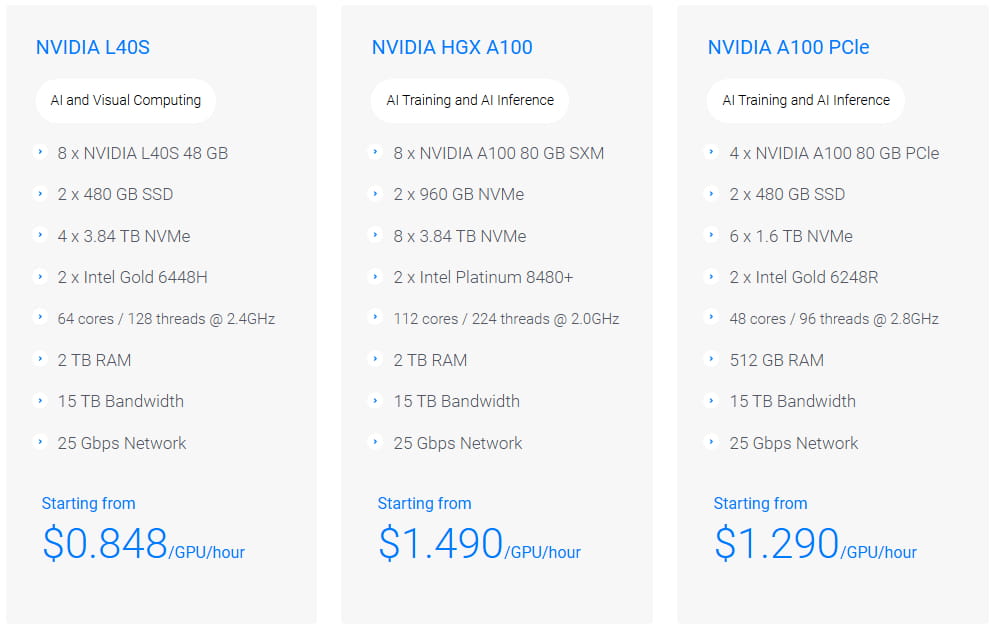Open the NVIDIA A100 PCIe plan title
The height and width of the screenshot is (630, 996).
tap(788, 47)
